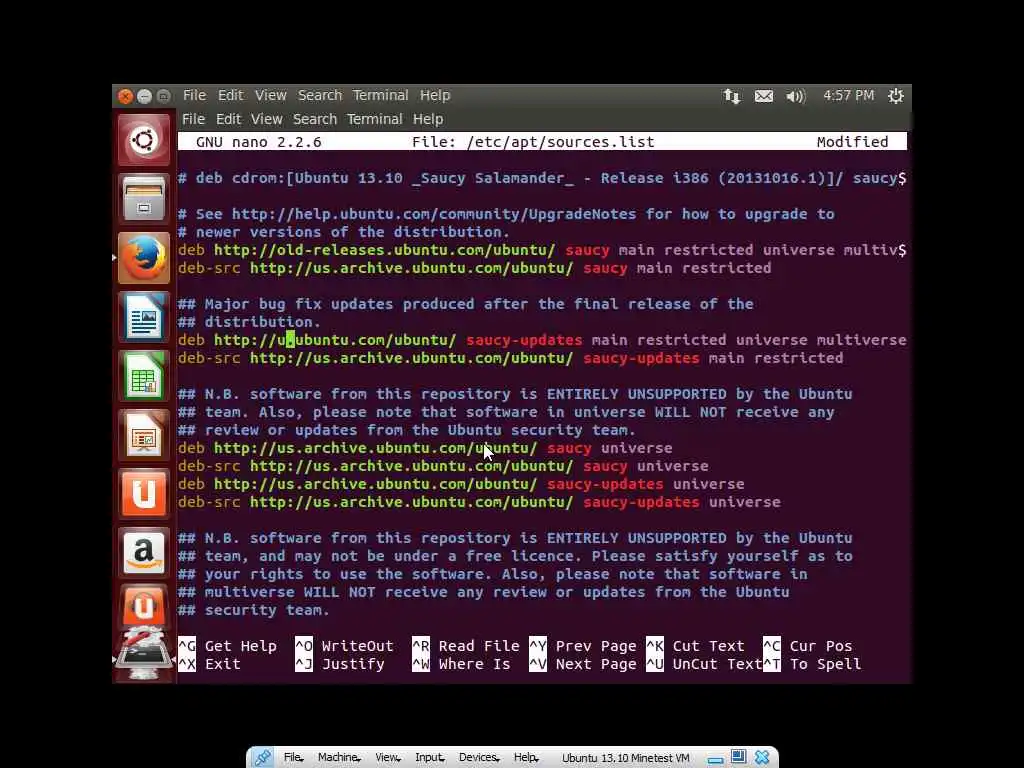Click '^W Where Is' nano shortcut
Image resolution: width=1024 pixels, height=768 pixels.
point(461,664)
